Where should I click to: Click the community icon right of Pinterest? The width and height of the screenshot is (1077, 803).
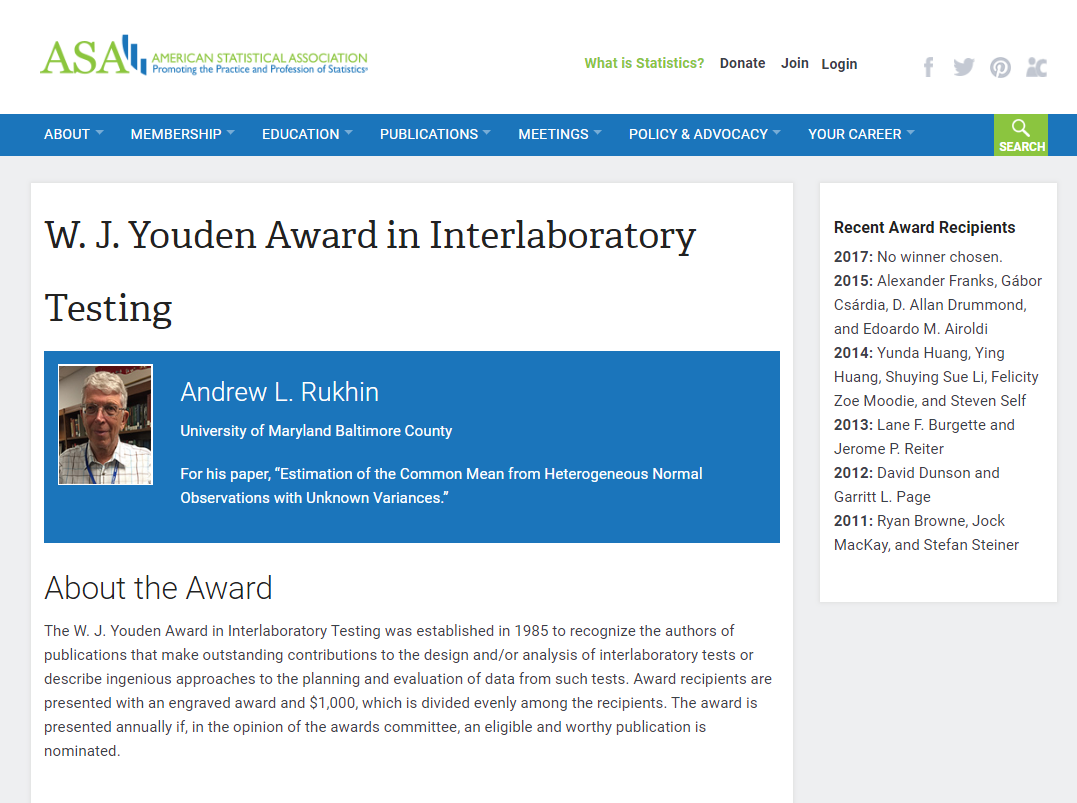coord(1036,67)
